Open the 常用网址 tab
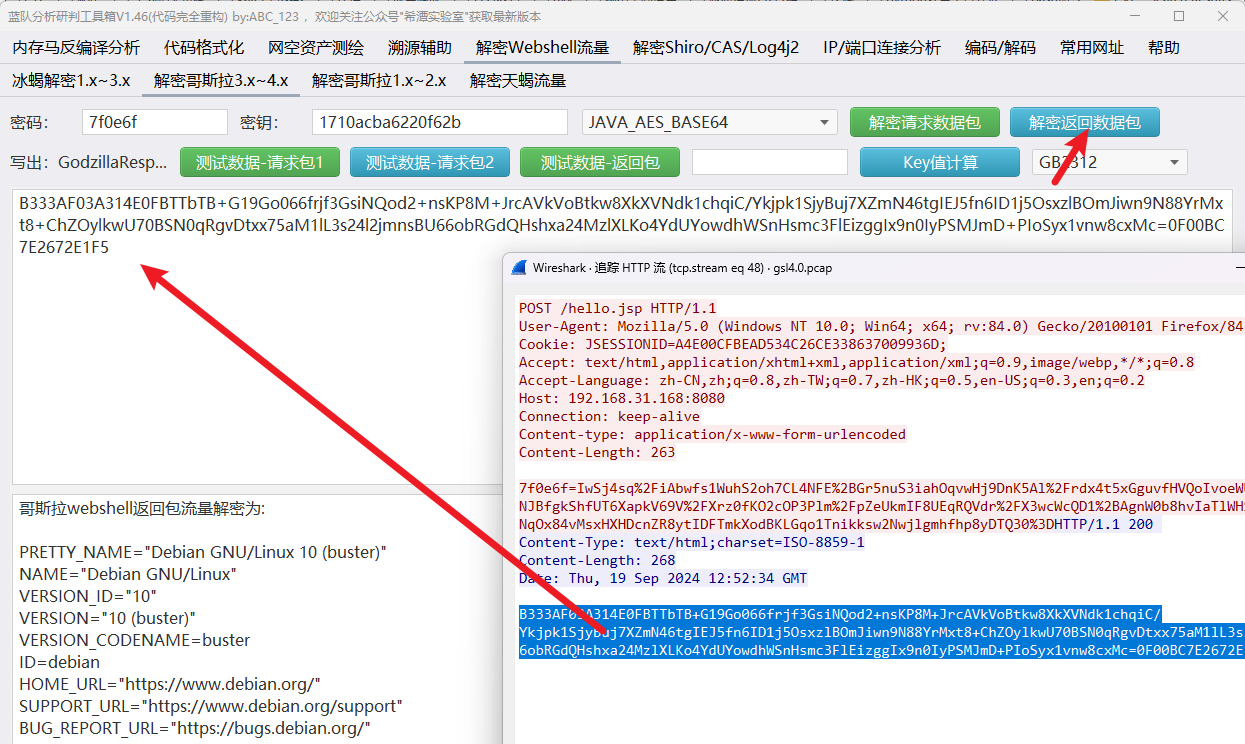This screenshot has height=744, width=1245. coord(1092,47)
